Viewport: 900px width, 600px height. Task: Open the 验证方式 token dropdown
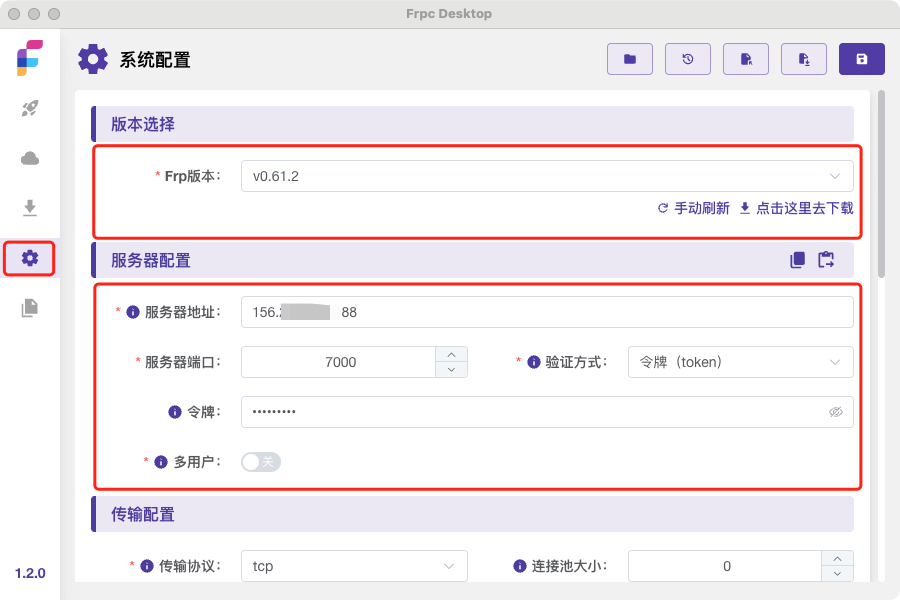(740, 362)
